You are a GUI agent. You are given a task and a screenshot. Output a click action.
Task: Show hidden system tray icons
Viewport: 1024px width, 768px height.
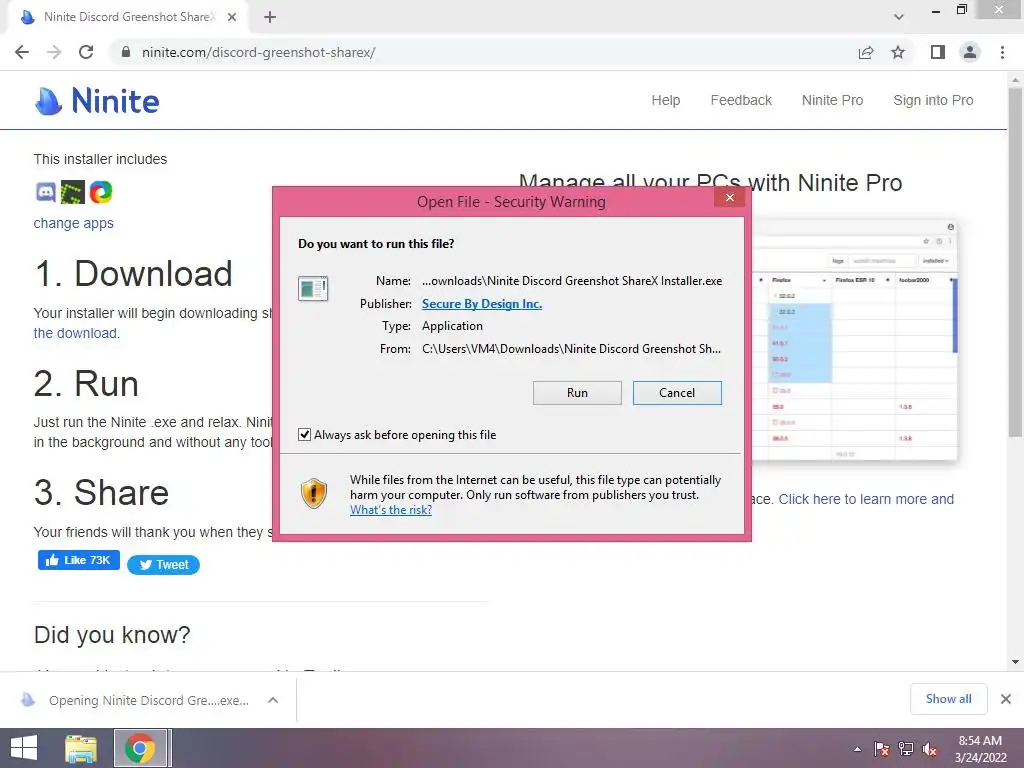pyautogui.click(x=857, y=750)
